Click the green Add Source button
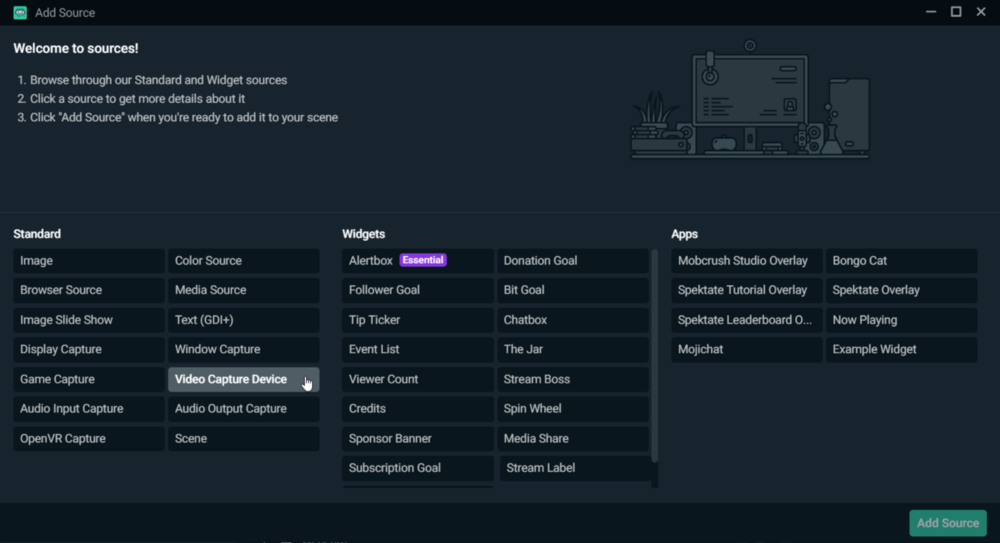 tap(948, 523)
